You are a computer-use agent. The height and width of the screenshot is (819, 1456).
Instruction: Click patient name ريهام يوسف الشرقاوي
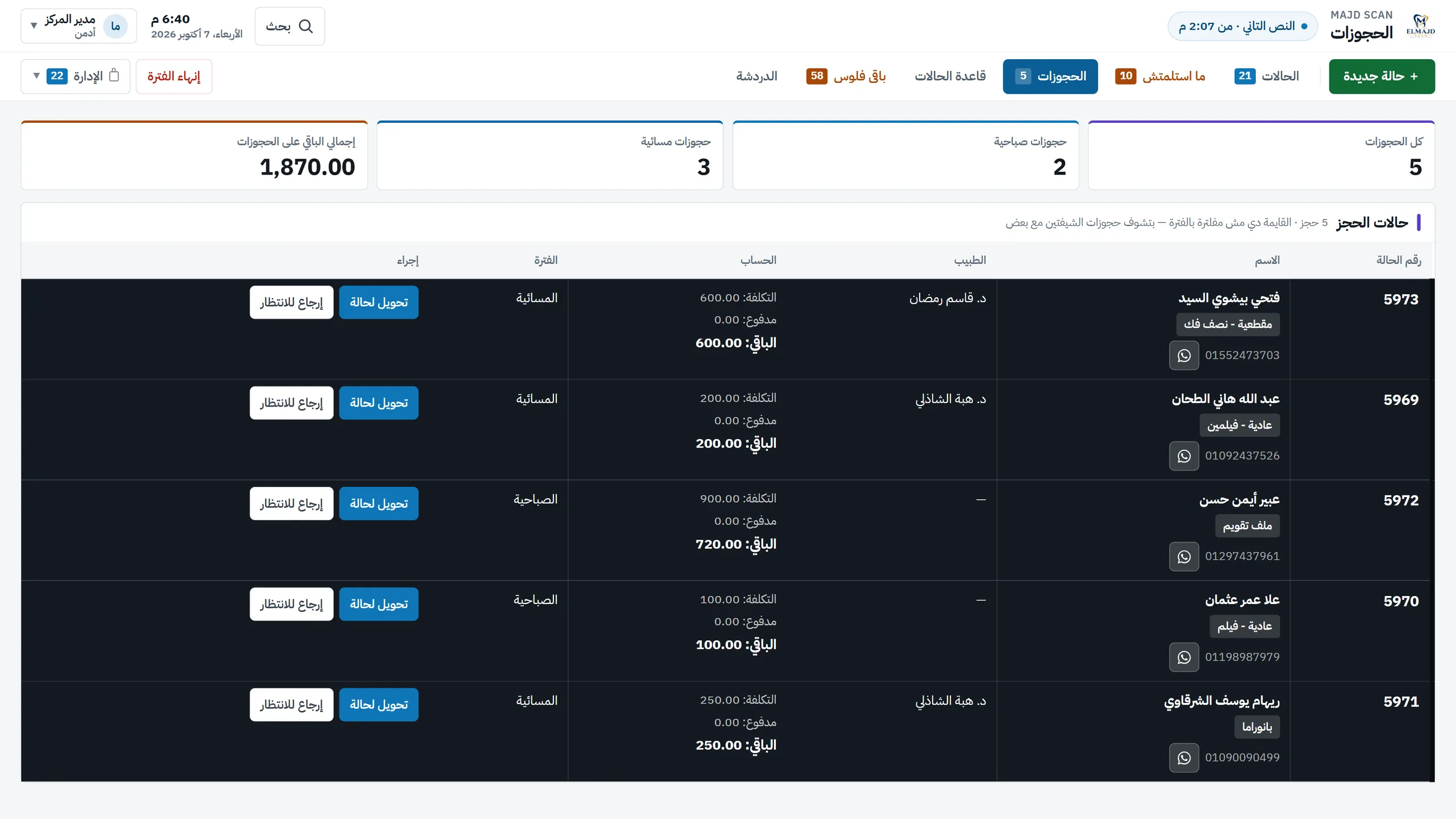[x=1222, y=701]
